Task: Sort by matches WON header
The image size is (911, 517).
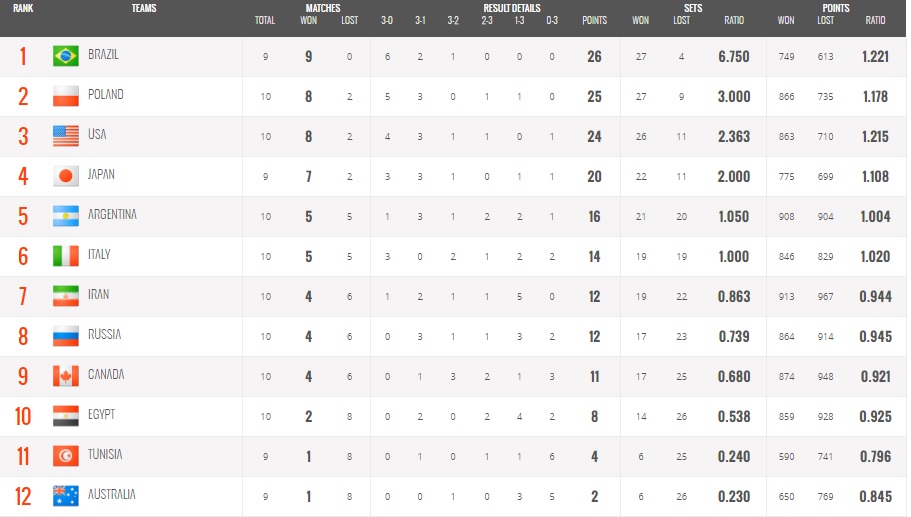Action: (x=309, y=20)
